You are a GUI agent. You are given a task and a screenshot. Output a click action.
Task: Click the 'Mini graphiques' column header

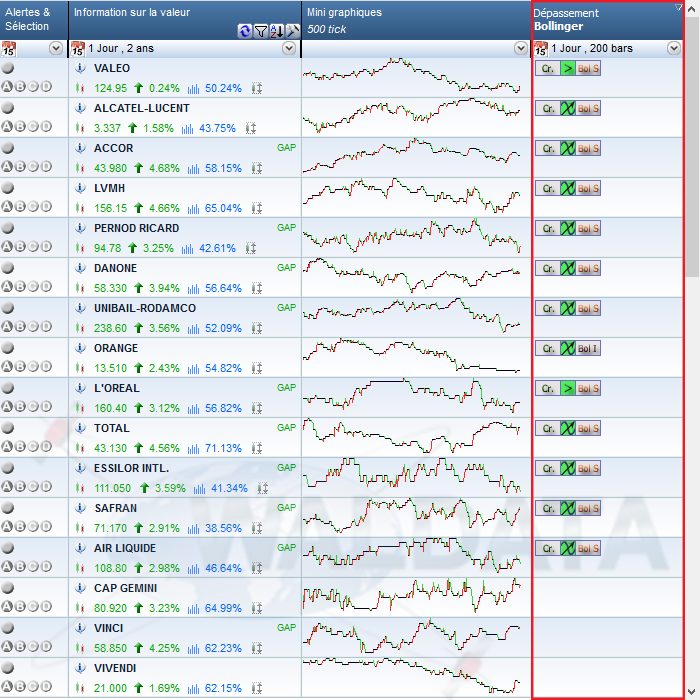(x=416, y=21)
